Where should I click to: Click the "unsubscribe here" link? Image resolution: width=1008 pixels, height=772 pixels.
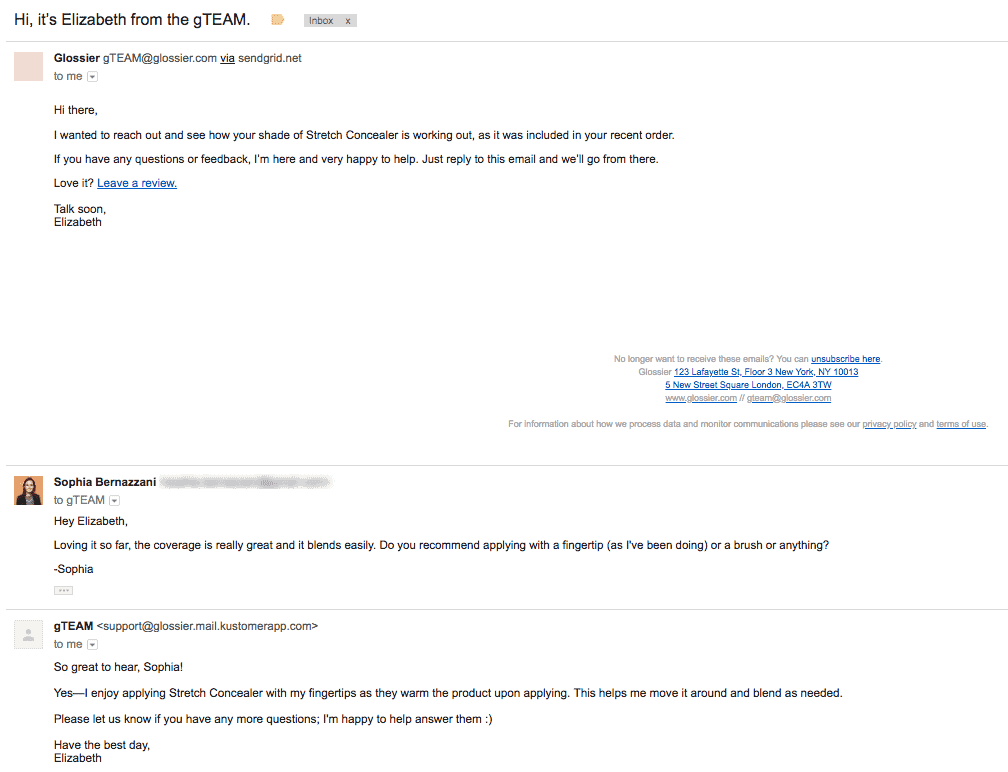click(846, 359)
